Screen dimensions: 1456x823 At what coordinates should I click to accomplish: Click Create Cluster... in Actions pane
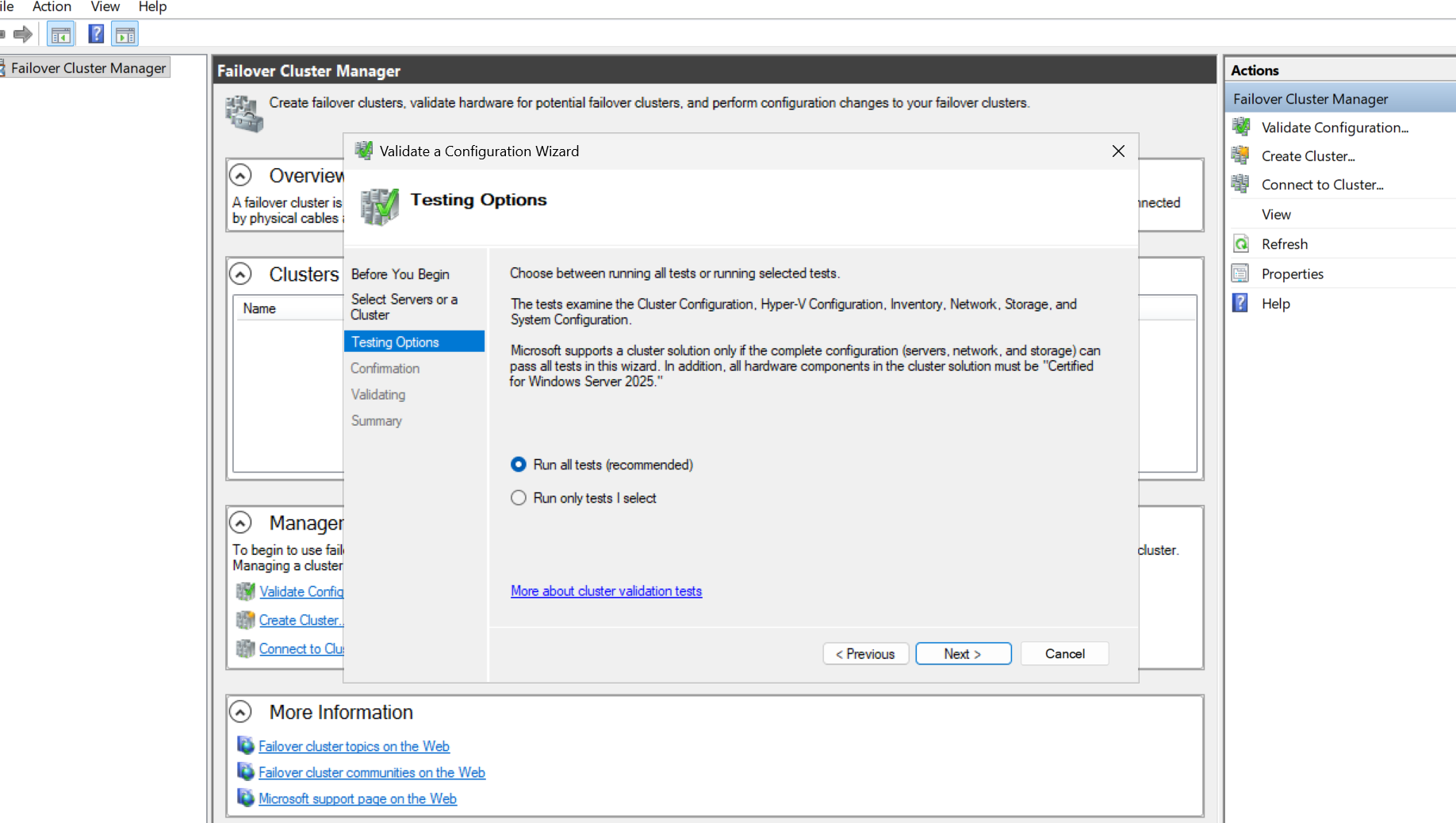(x=1308, y=156)
